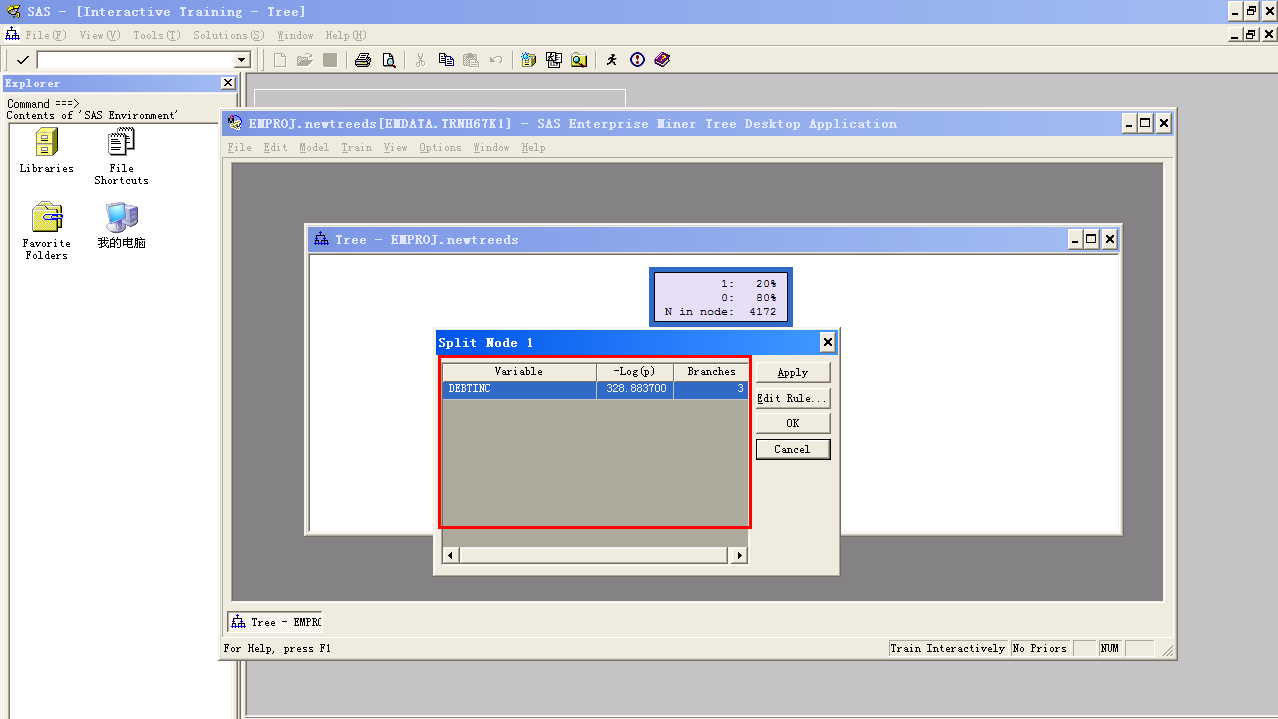Click Apply in Split Node dialog
The image size is (1278, 719).
(793, 372)
